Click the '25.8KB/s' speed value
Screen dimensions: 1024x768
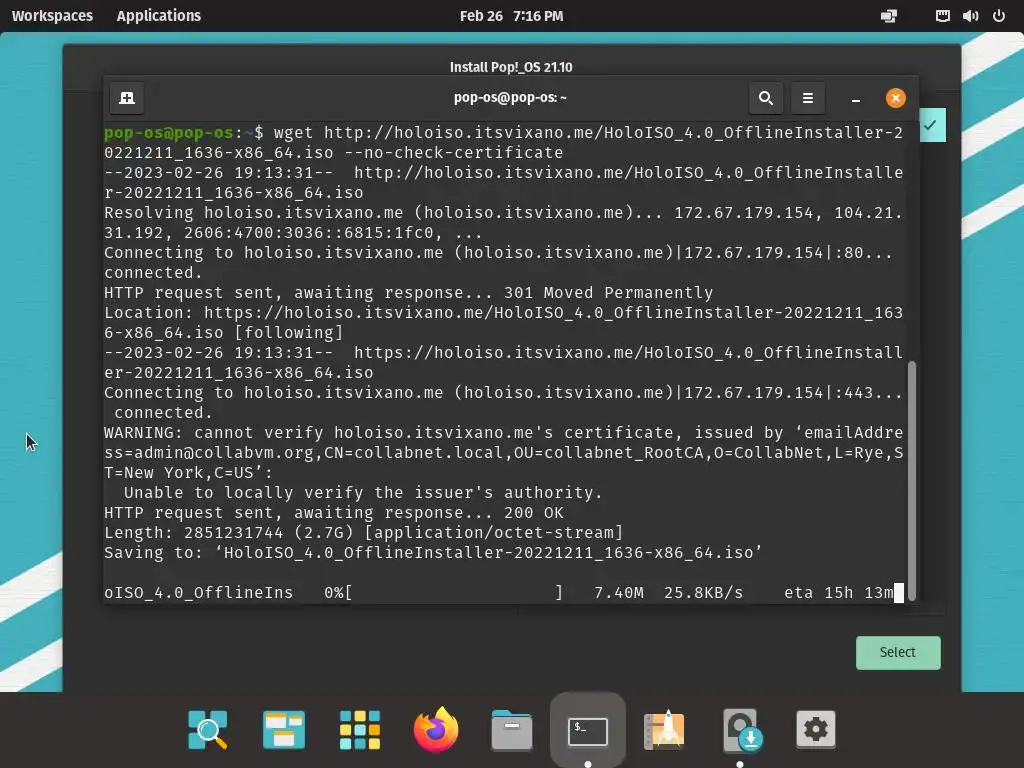703,592
